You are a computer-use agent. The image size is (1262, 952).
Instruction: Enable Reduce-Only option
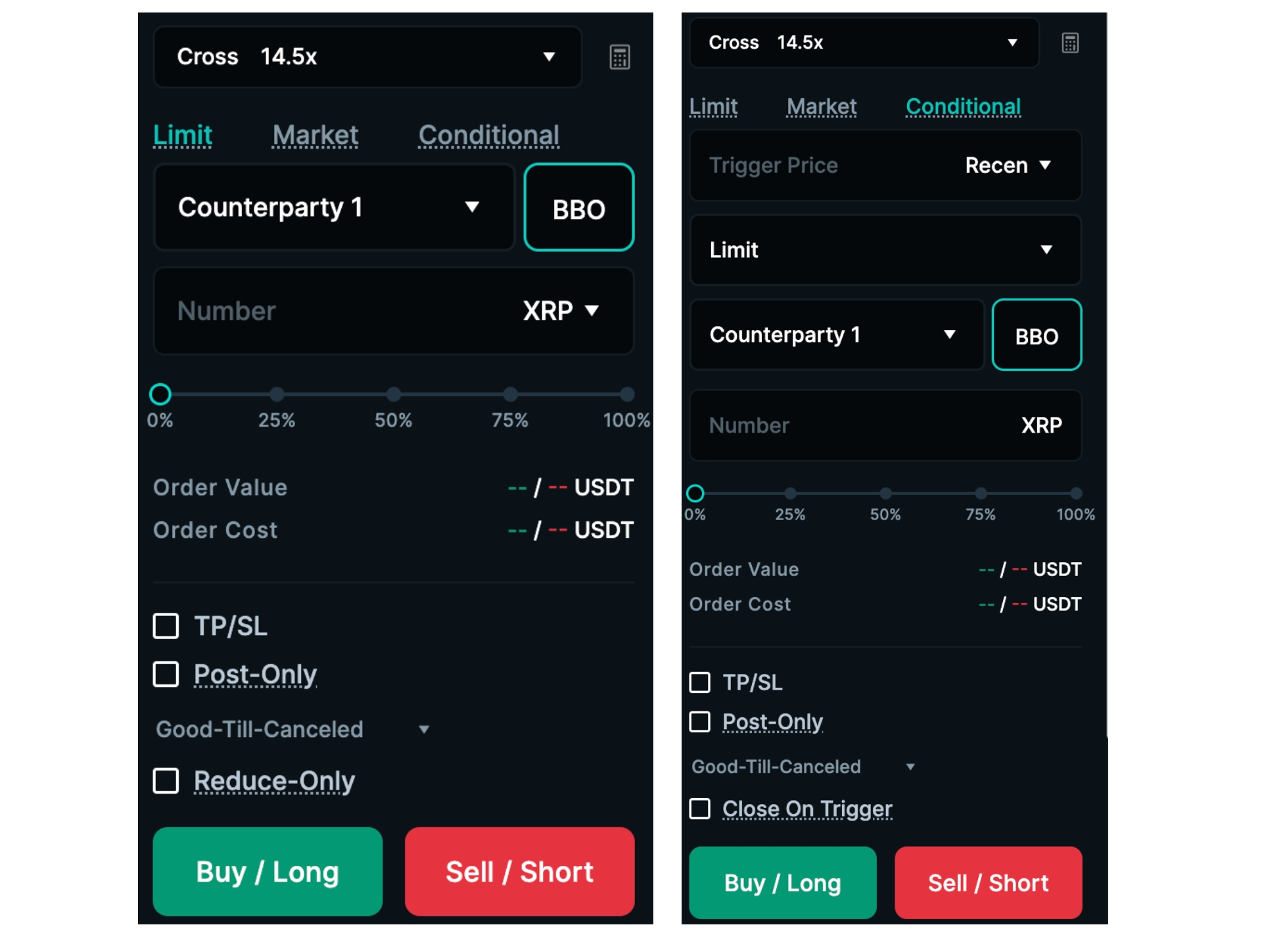click(166, 782)
